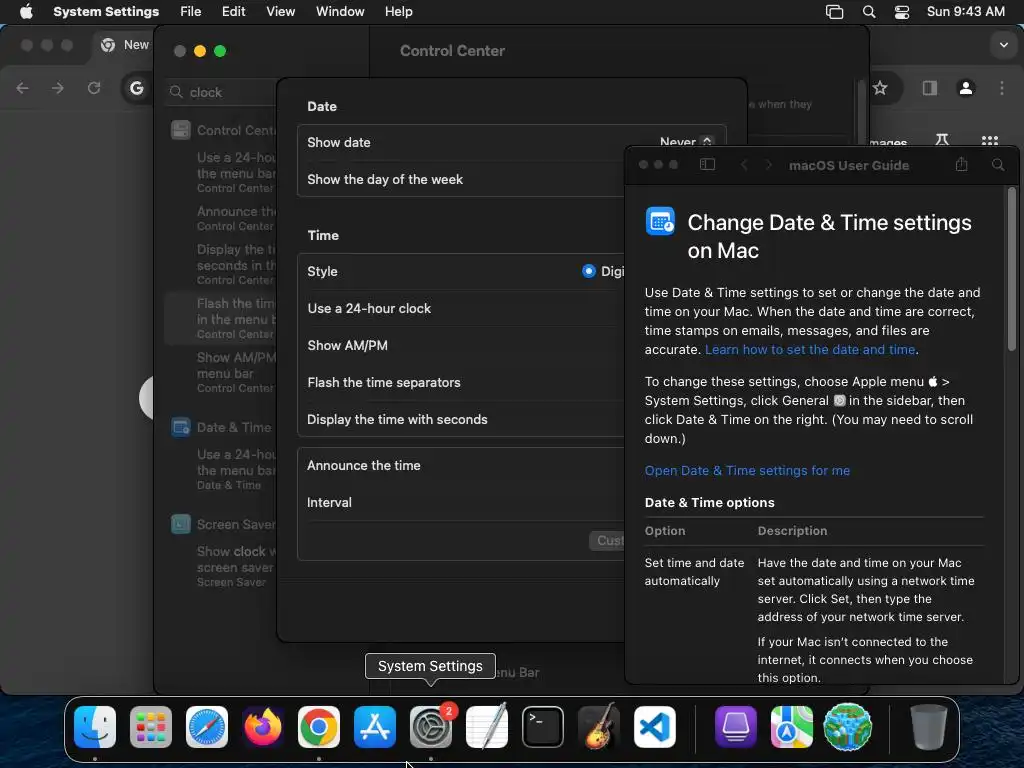
Task: Click Chrome back arrow
Action: 22,88
